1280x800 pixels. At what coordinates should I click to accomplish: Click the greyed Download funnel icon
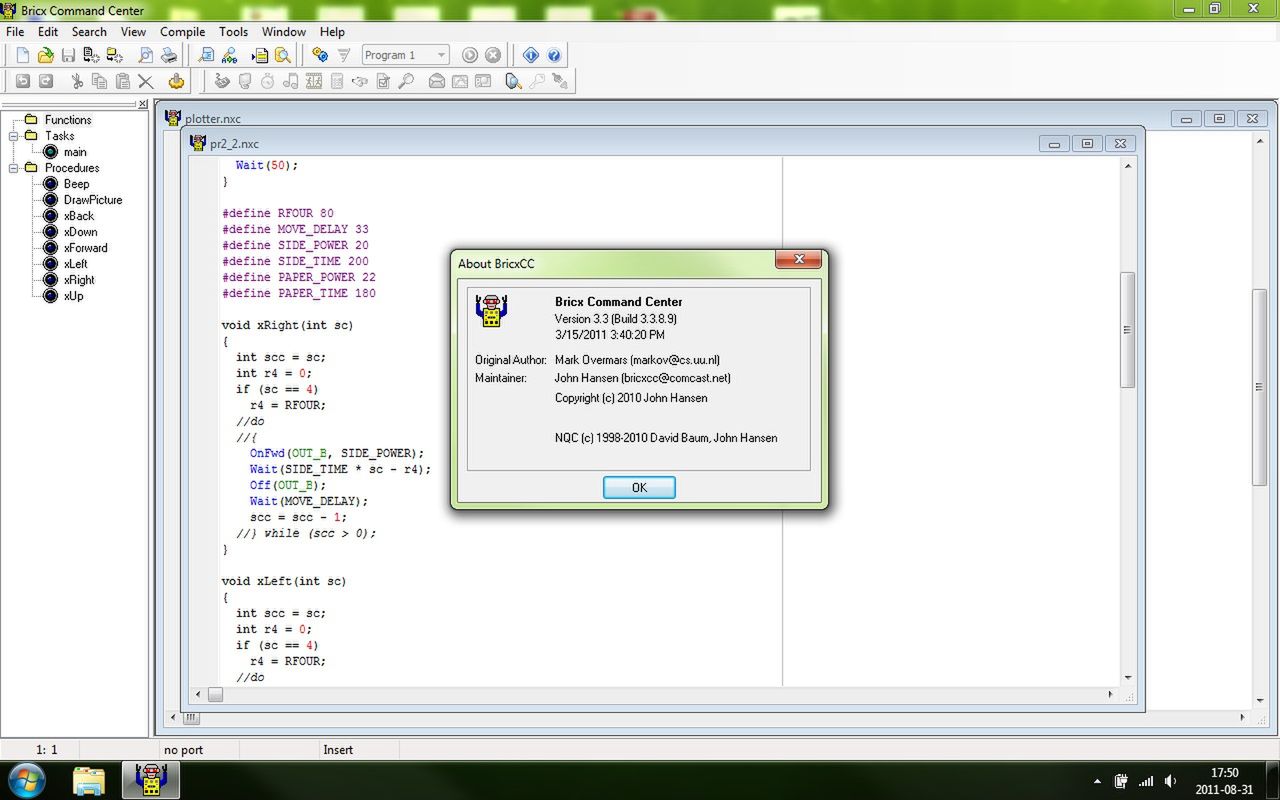tap(344, 55)
